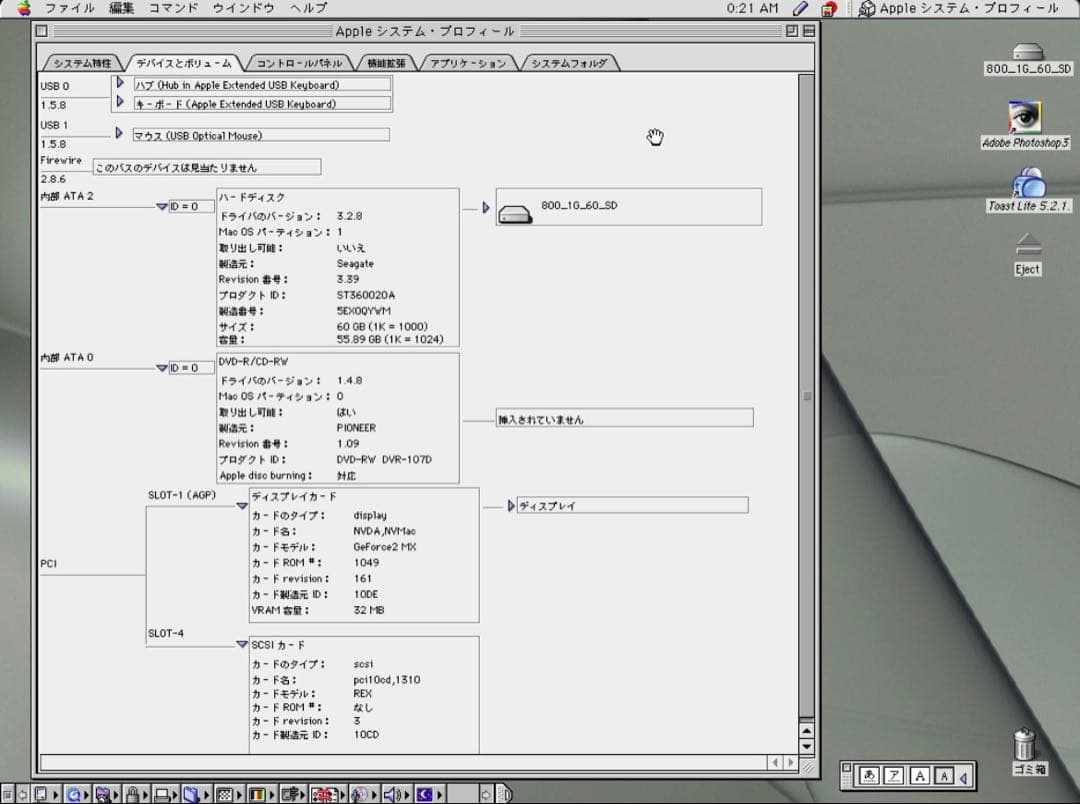Select the Katakana ア input mode
The image size is (1080, 804).
[x=894, y=774]
